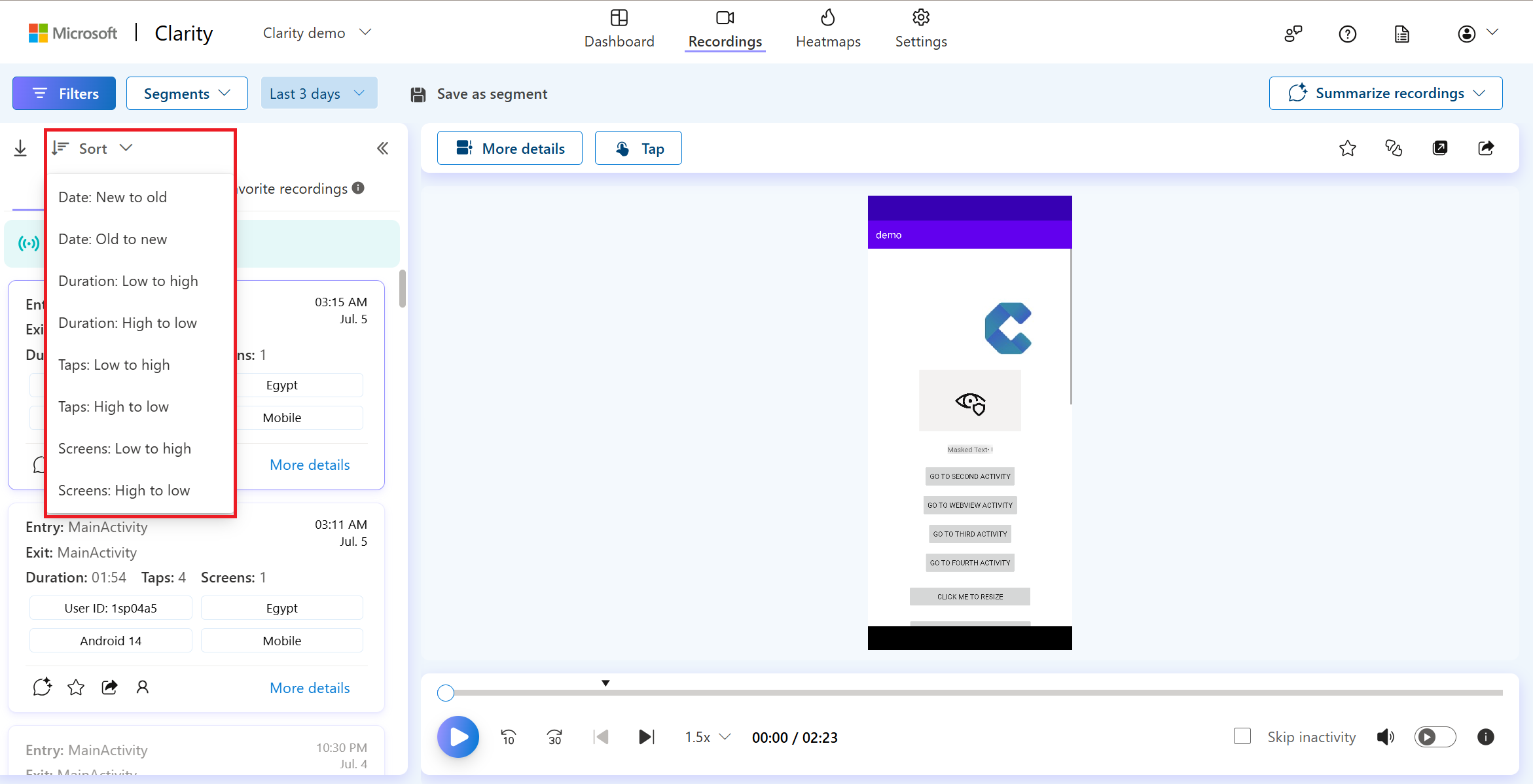The width and height of the screenshot is (1533, 784).
Task: Click the More details panel icon button
Action: [510, 148]
